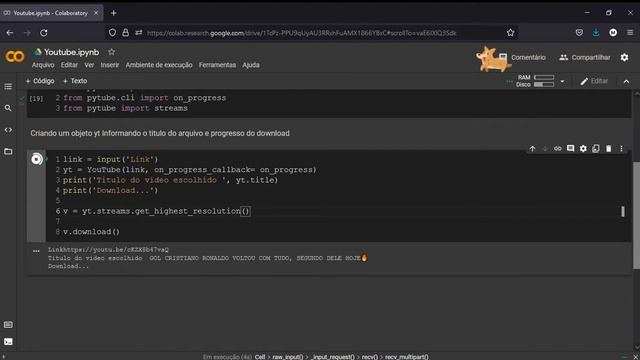
Task: Click the corgi mascot image
Action: 492,59
